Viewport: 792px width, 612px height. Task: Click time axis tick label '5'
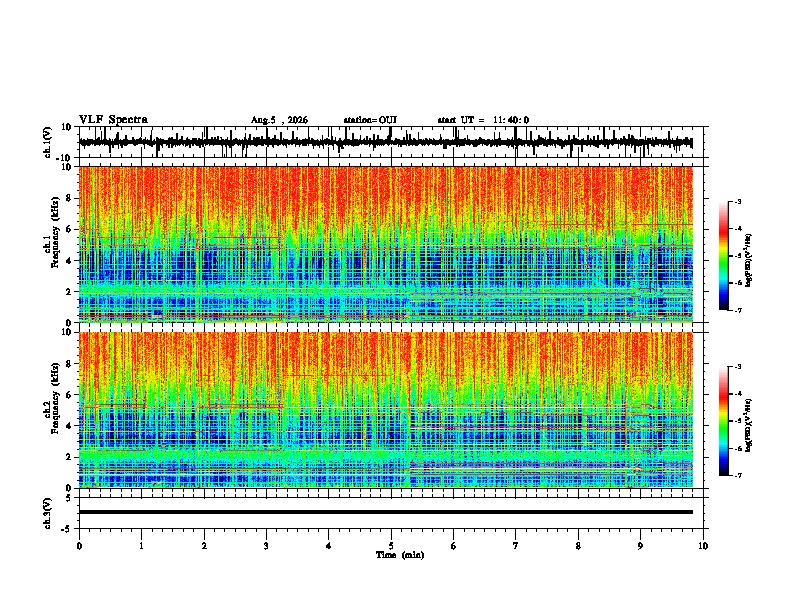tap(391, 546)
